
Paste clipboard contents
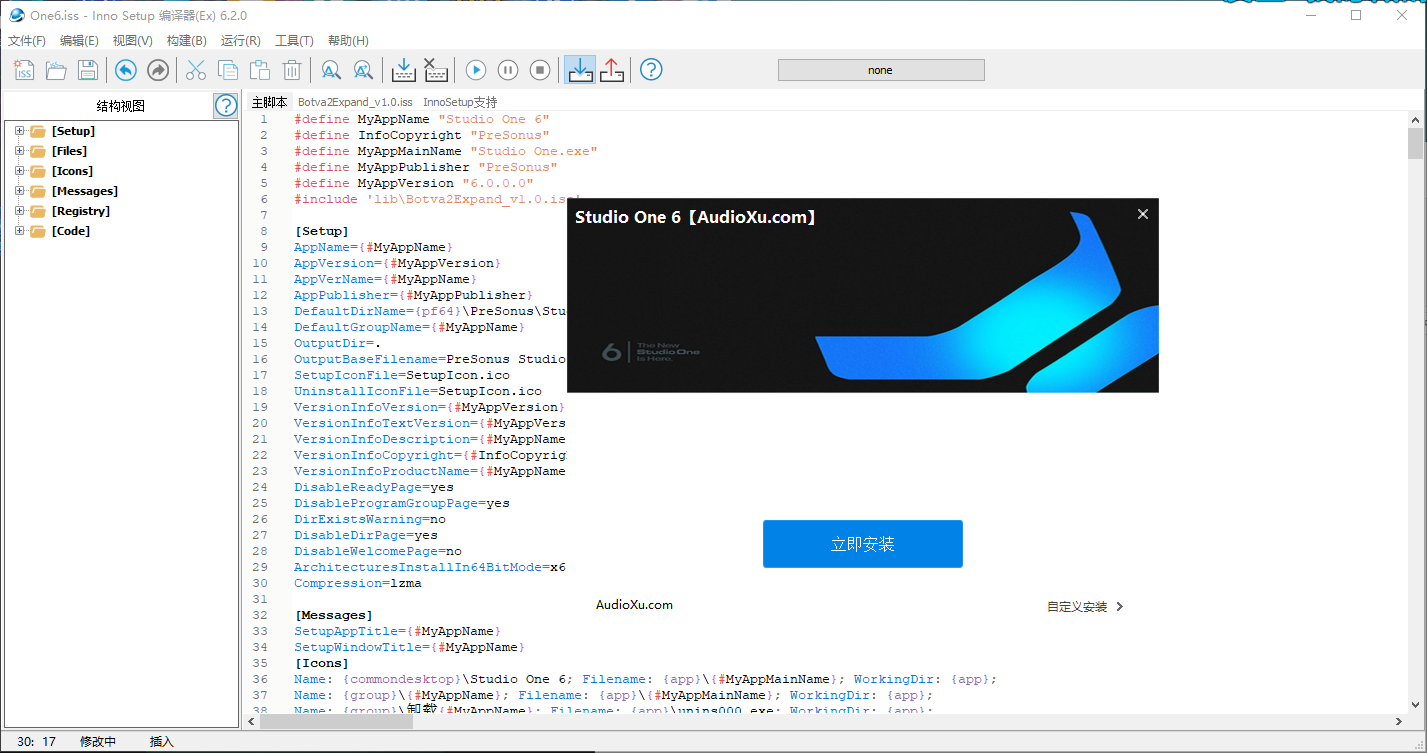(x=260, y=70)
